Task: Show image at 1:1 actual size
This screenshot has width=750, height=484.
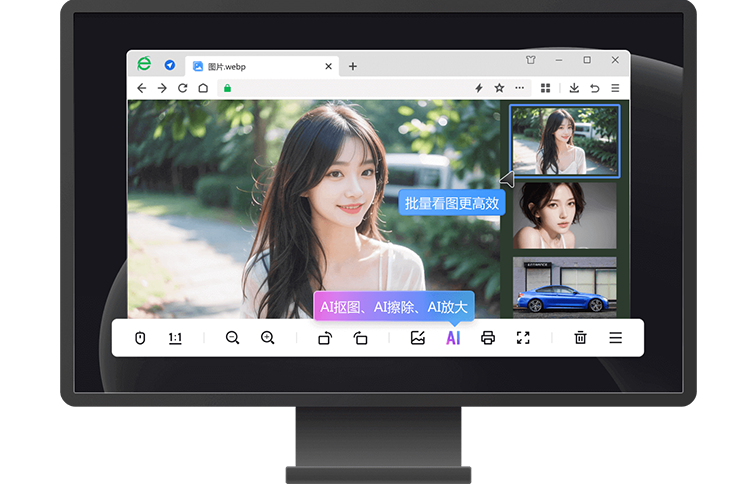Action: tap(175, 338)
